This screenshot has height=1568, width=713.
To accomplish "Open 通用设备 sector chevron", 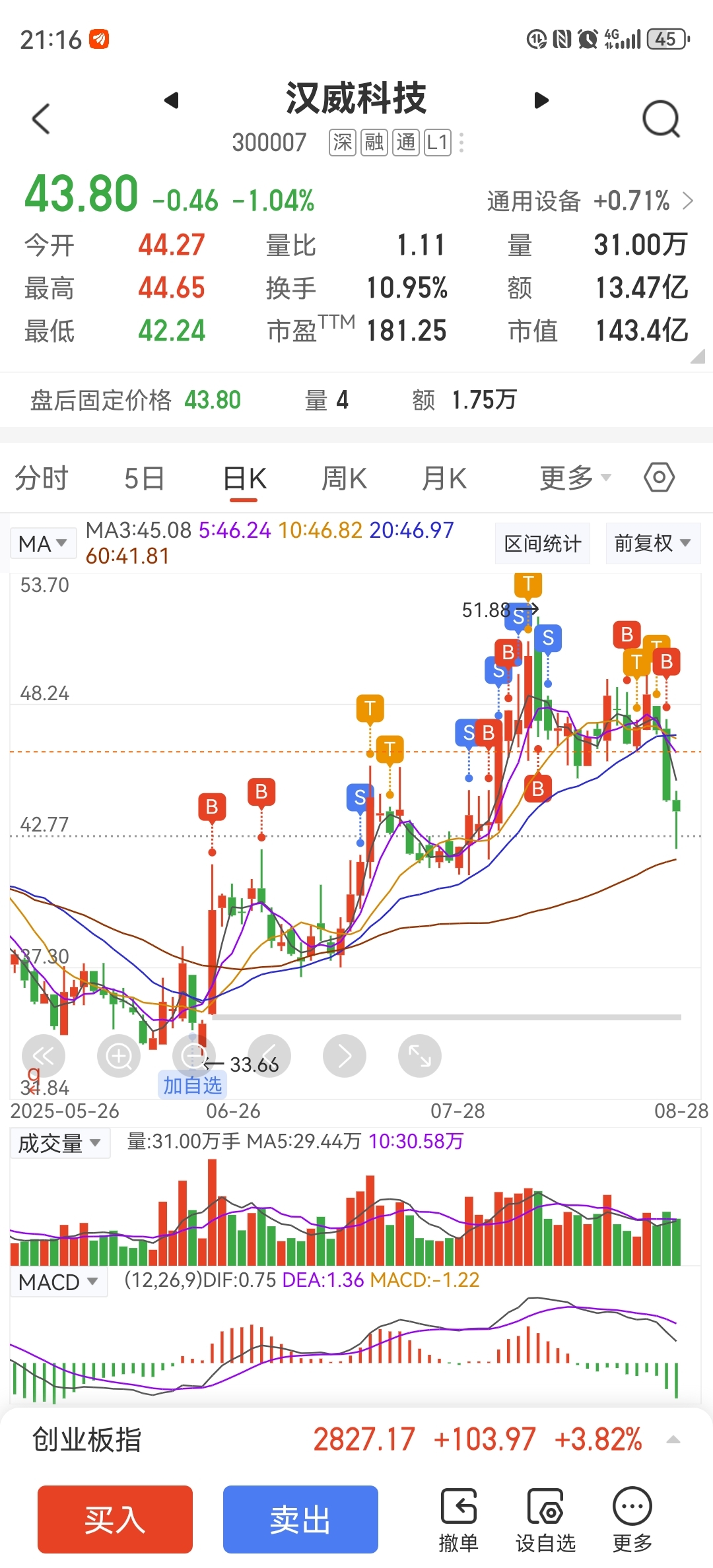I will coord(688,201).
